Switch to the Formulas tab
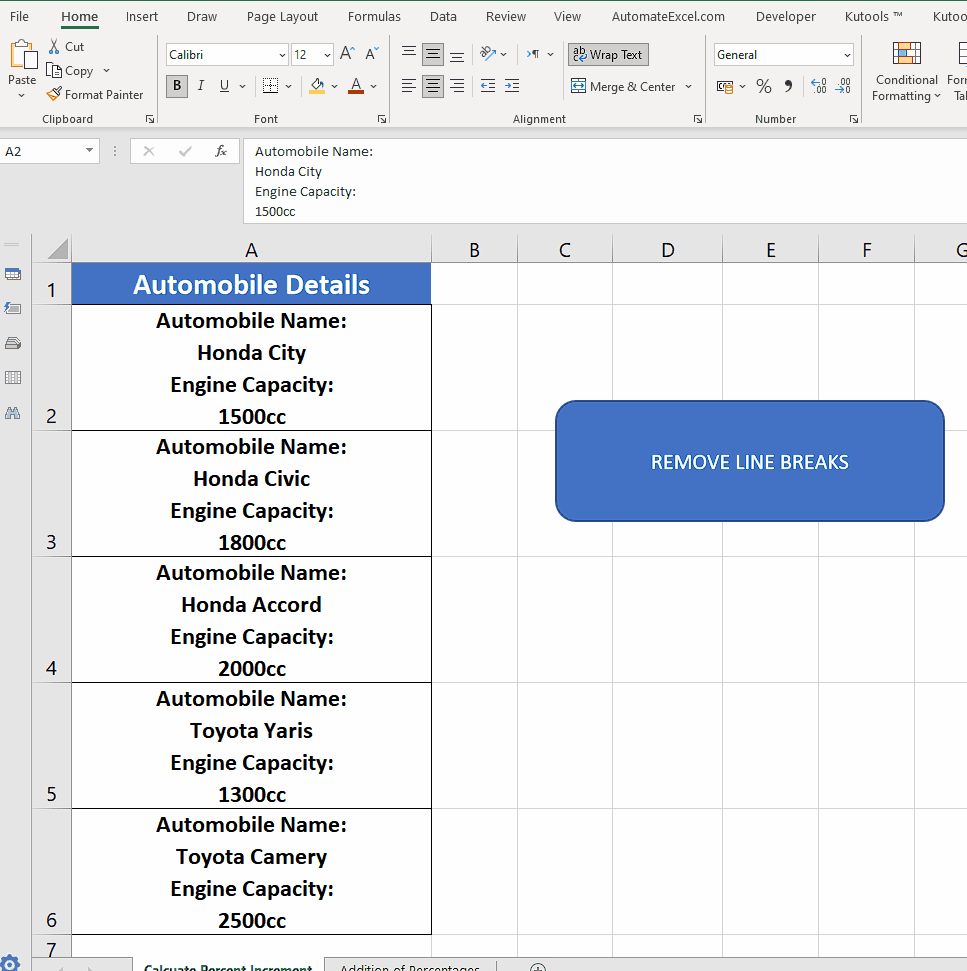 pos(374,17)
